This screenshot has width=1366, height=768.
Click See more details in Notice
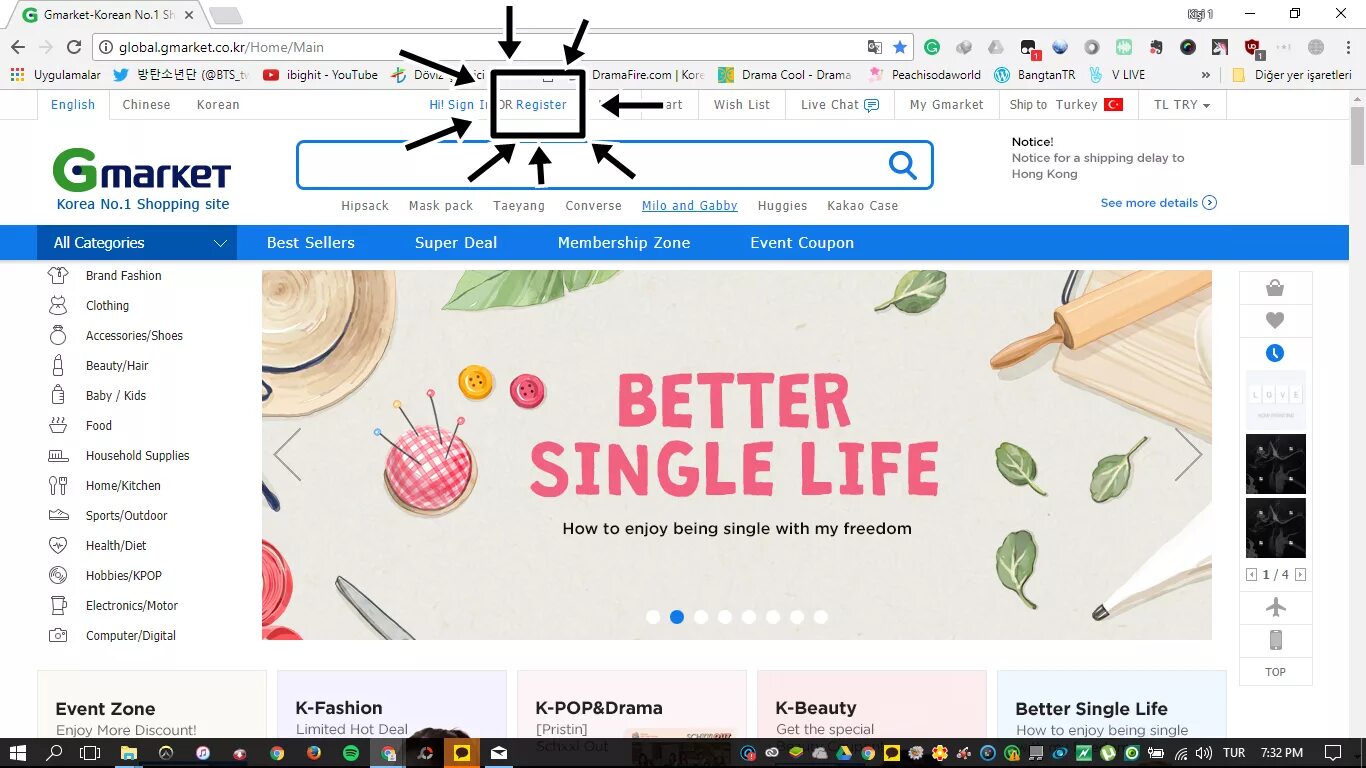point(1158,203)
